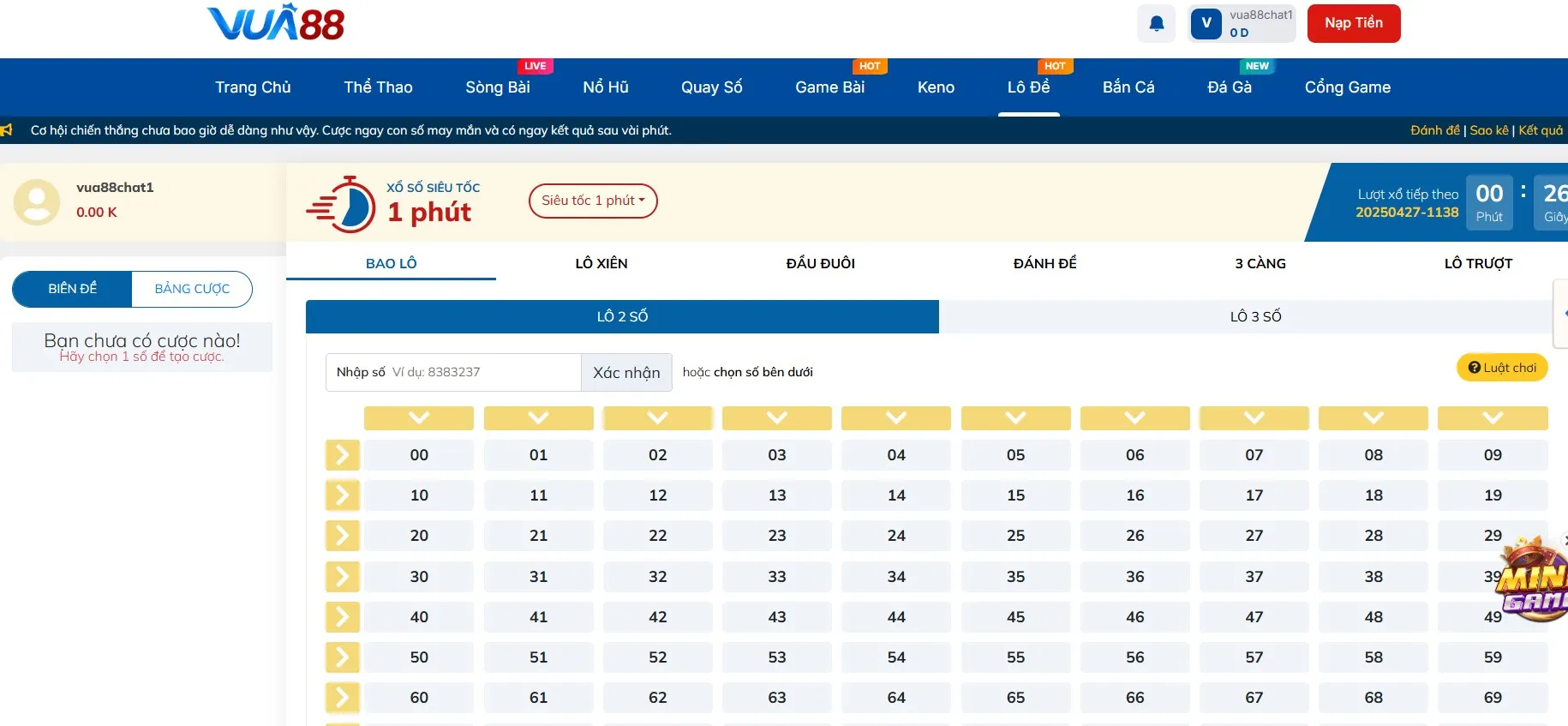Click the user avatar in sidebar
This screenshot has height=726, width=1568.
click(37, 201)
